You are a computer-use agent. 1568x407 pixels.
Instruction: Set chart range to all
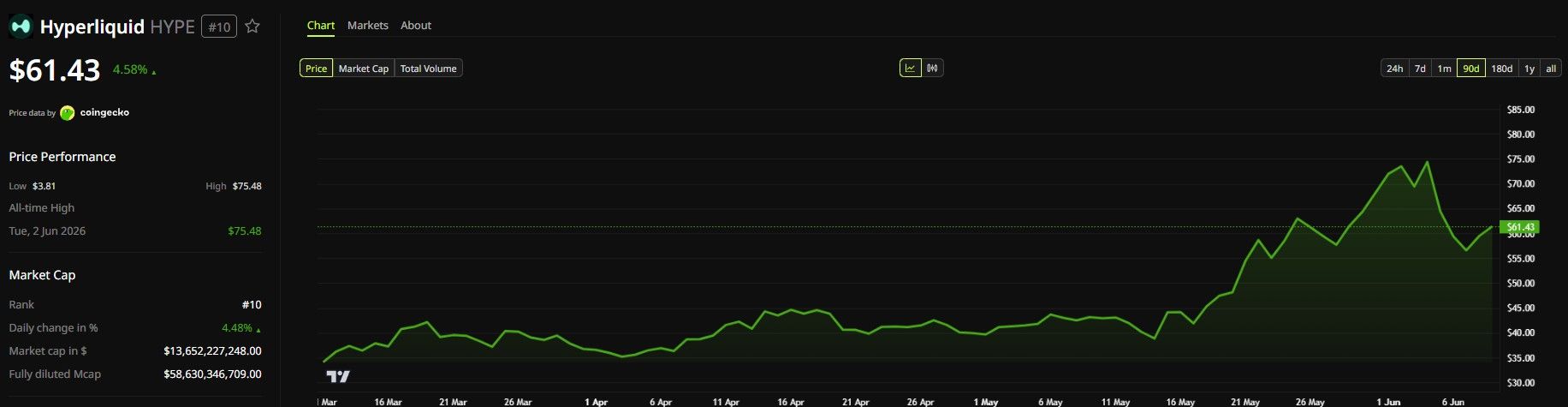click(x=1551, y=69)
